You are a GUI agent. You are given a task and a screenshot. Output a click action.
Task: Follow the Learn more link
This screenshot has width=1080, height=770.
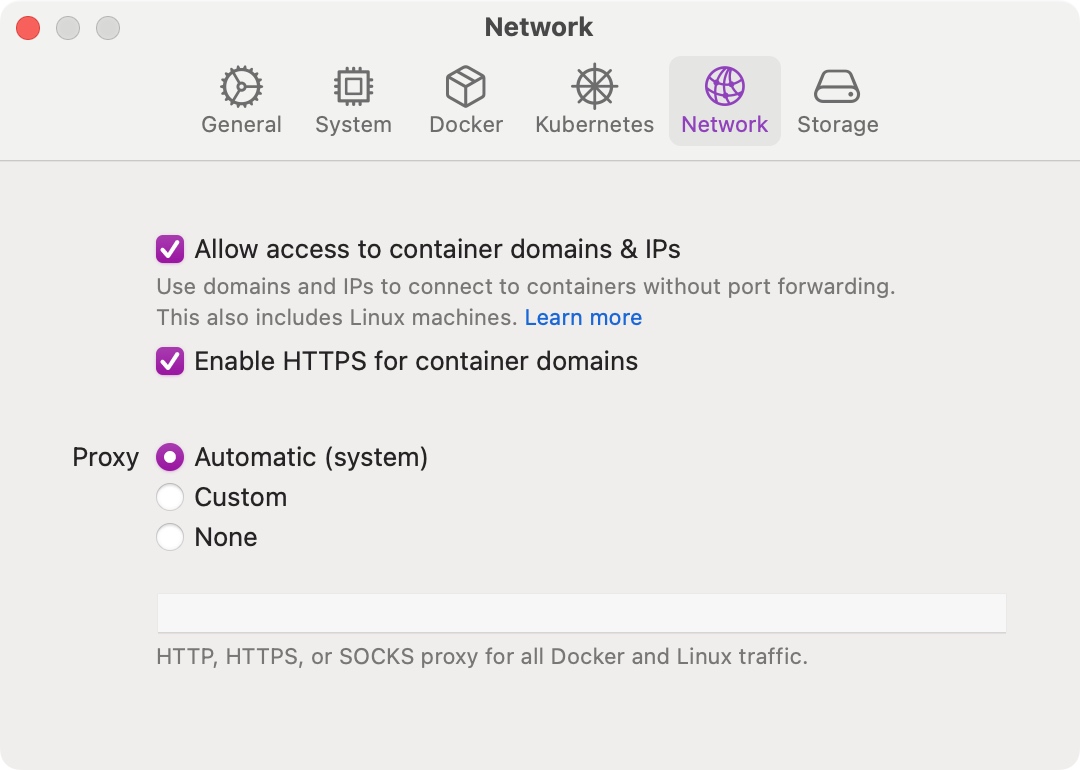pyautogui.click(x=583, y=318)
